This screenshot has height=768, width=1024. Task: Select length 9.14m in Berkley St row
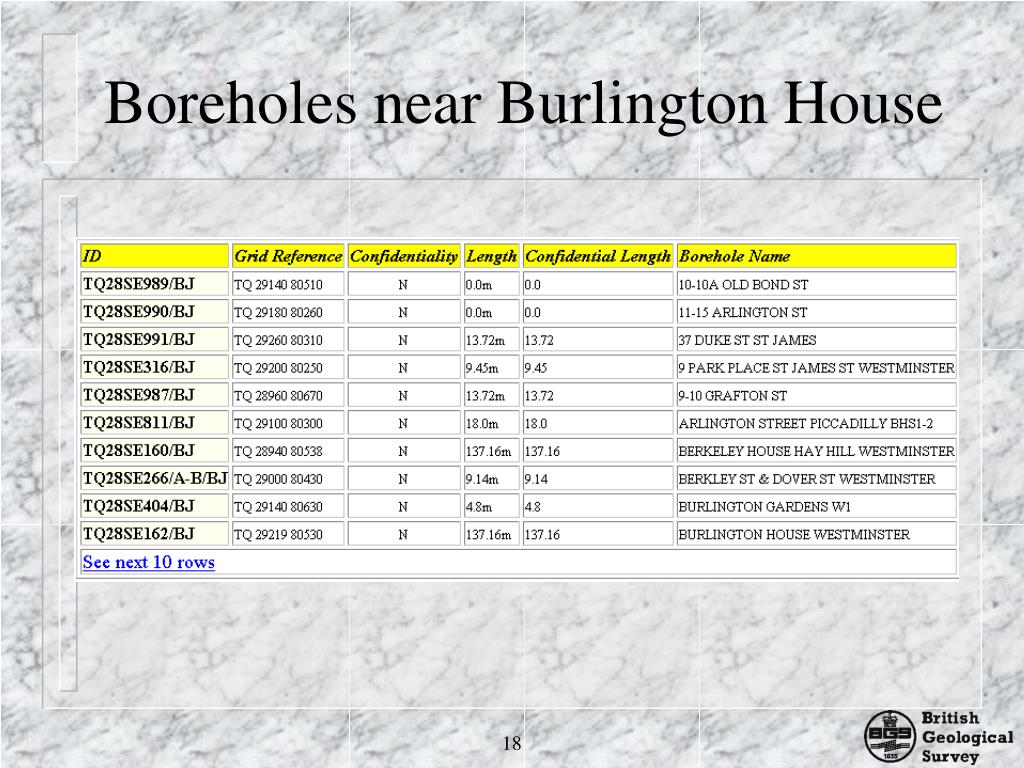point(482,479)
